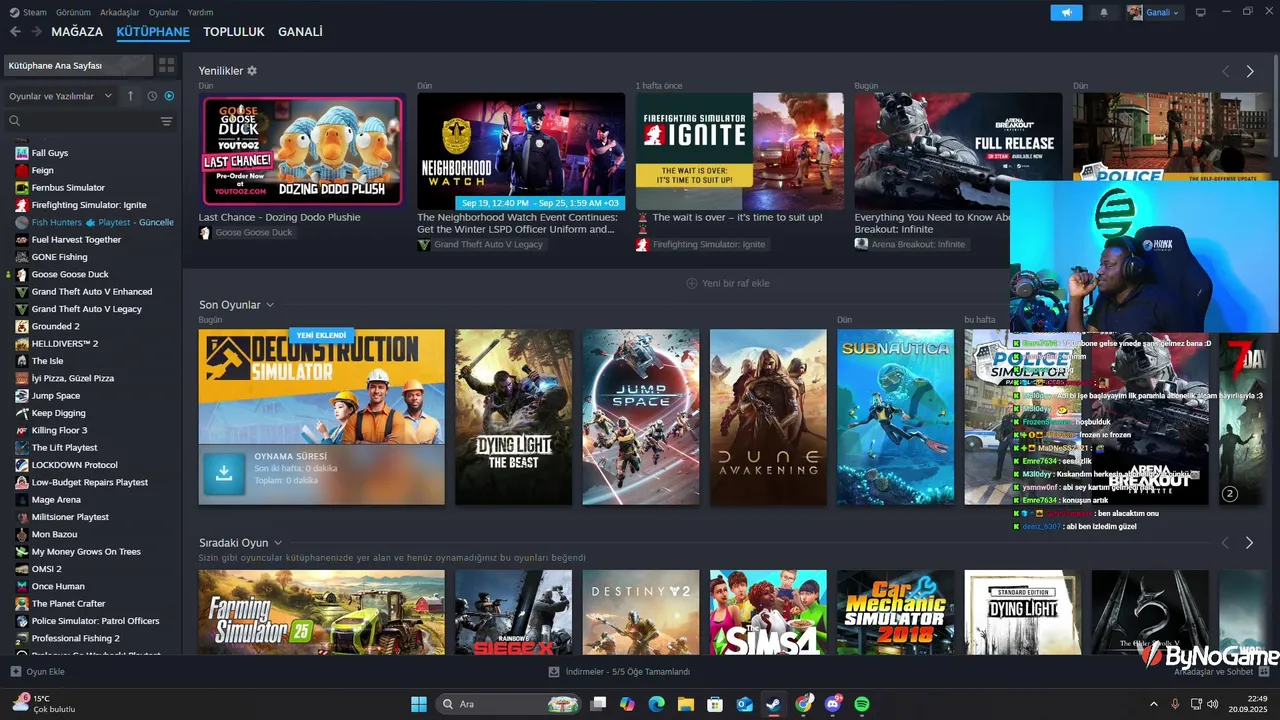Toggle sort direction arrow in library sidebar
Image resolution: width=1280 pixels, height=720 pixels.
[x=130, y=96]
